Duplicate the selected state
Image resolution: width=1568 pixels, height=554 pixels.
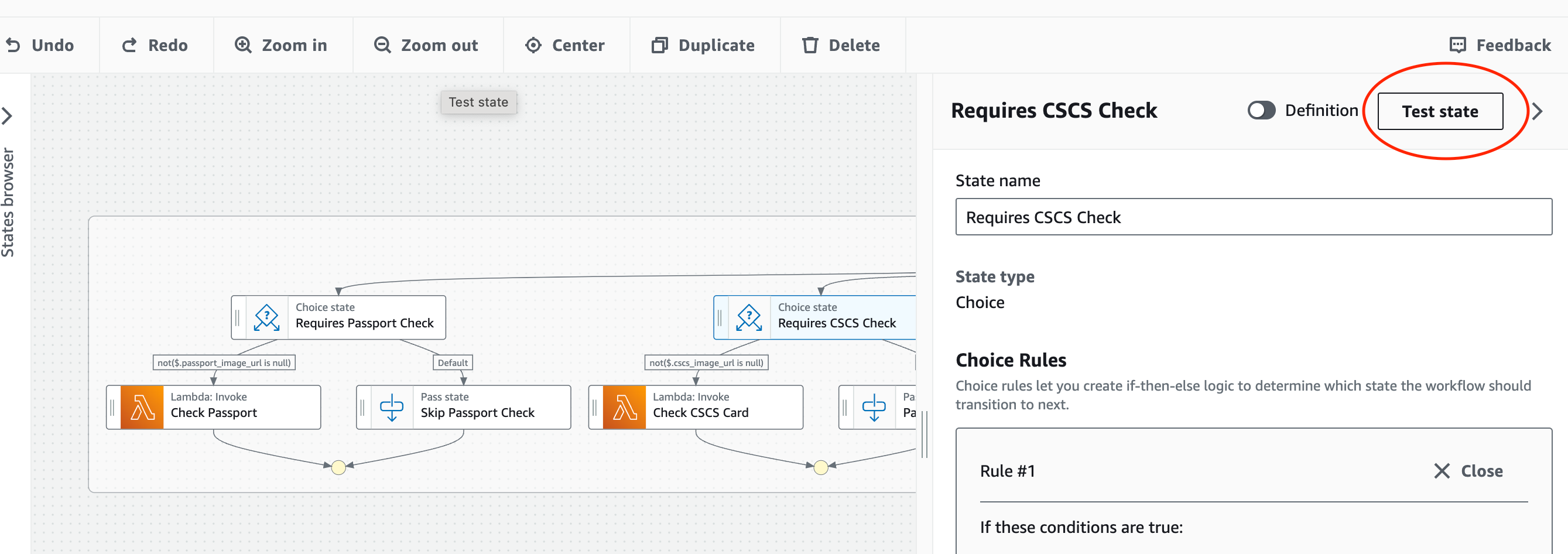(703, 45)
